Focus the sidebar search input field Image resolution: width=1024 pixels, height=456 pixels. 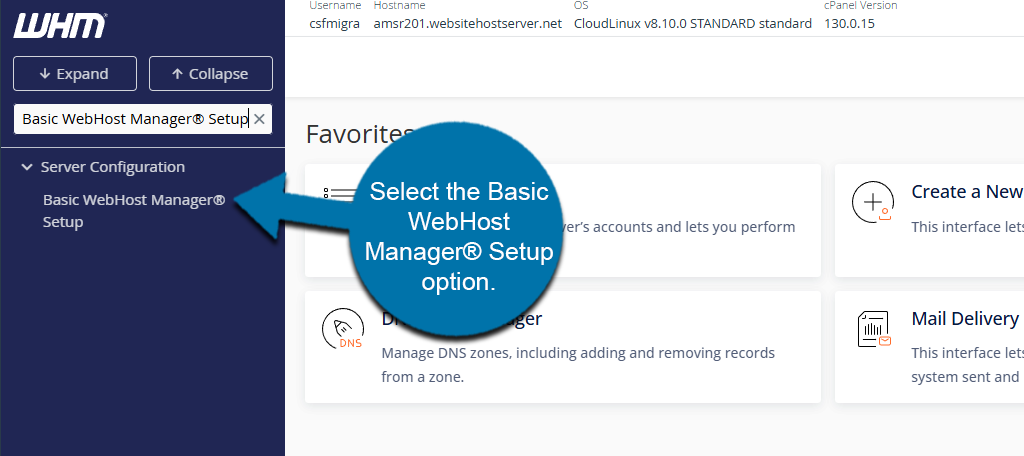click(132, 119)
